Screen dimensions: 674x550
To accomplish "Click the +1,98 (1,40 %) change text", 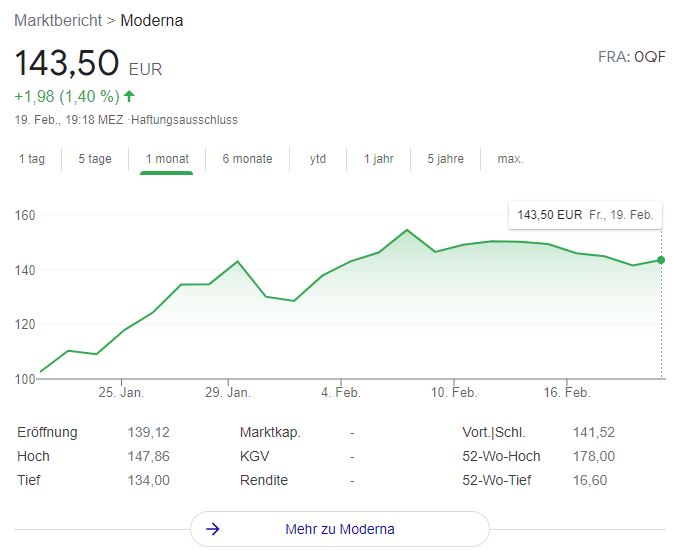I will (x=67, y=96).
